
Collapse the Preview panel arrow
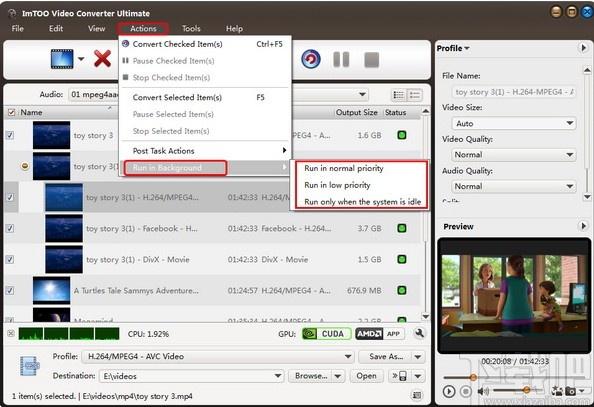tap(583, 226)
